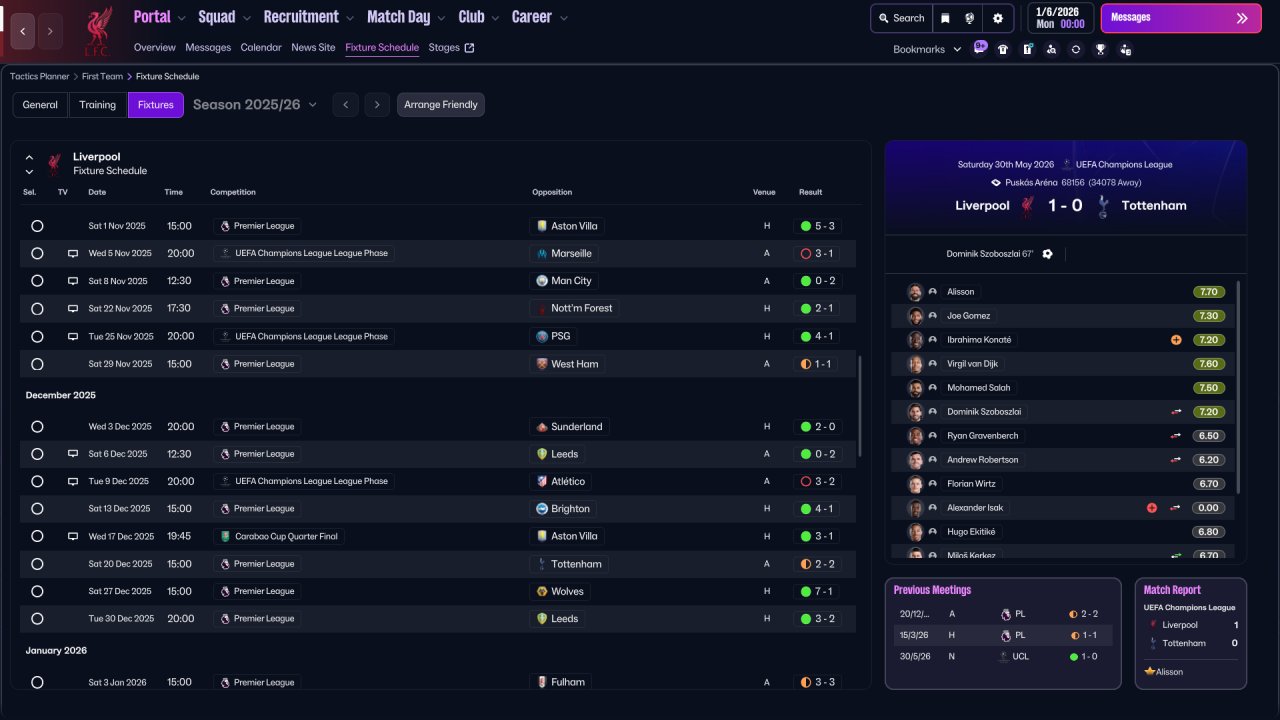1280x720 pixels.
Task: Click the up chevron beside Liverpool Fixture Schedule
Action: (29, 157)
